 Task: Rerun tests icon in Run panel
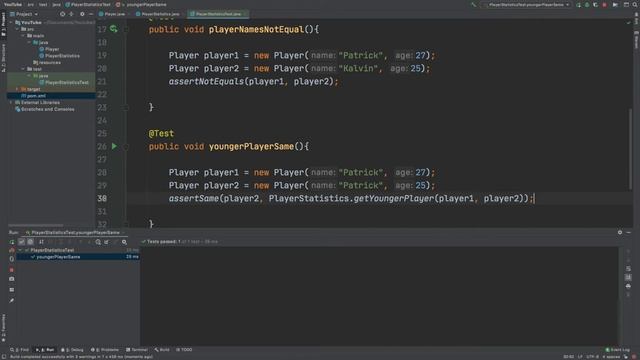click(12, 242)
